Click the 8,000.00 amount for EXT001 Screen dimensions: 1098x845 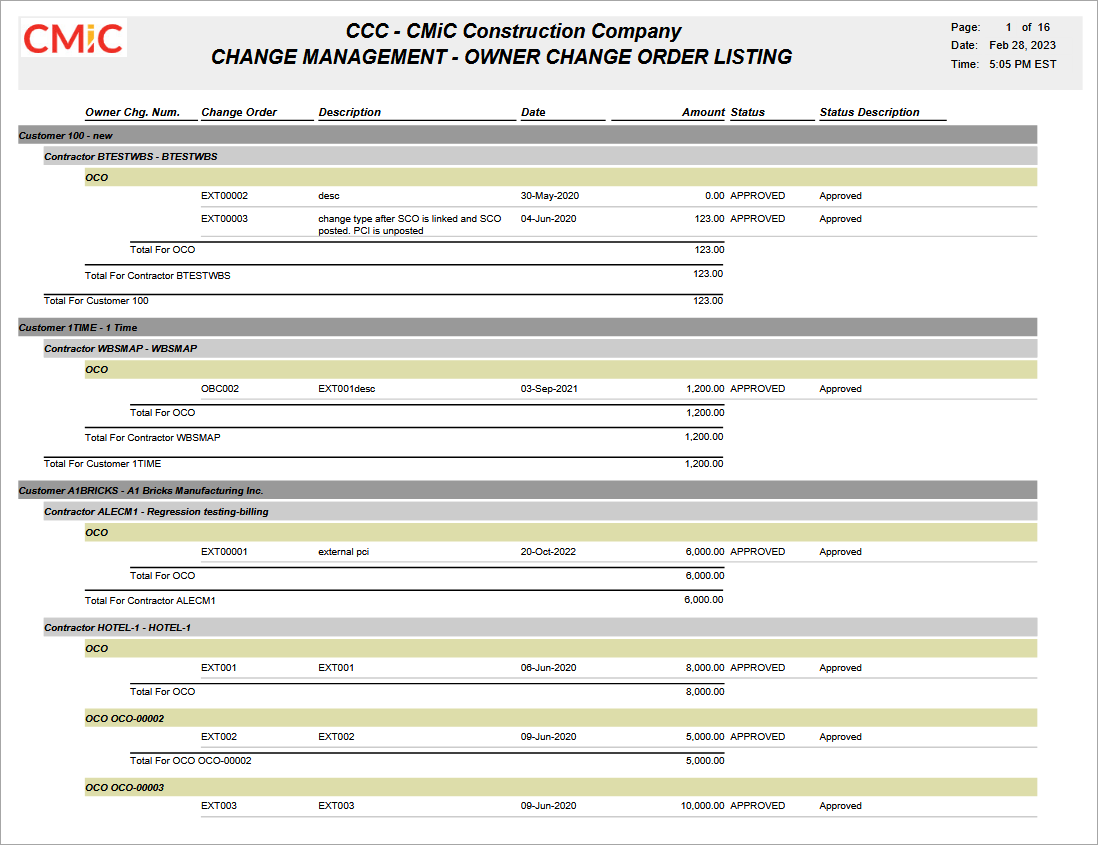point(705,668)
